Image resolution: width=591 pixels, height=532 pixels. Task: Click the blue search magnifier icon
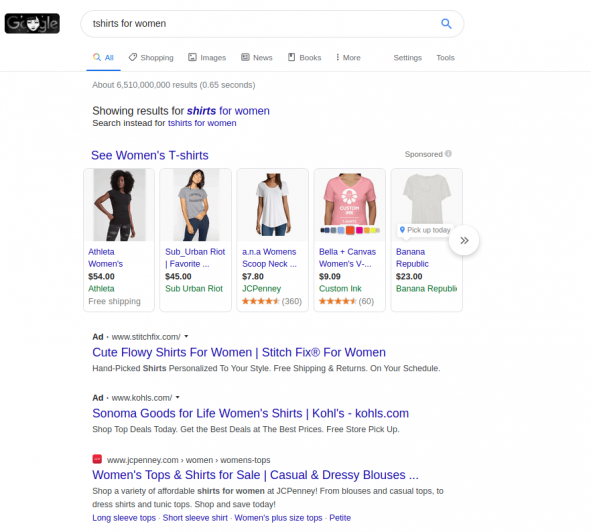(446, 23)
